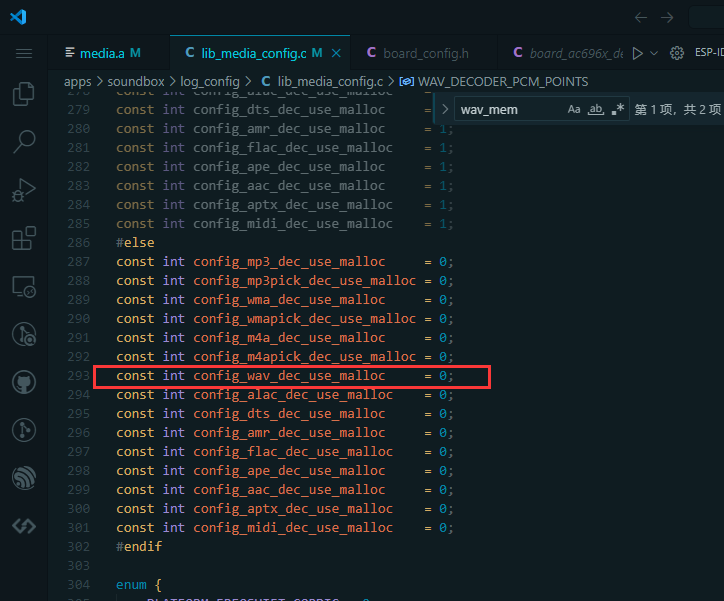Click the ESP-ID label in editor toolbar

pyautogui.click(x=709, y=53)
